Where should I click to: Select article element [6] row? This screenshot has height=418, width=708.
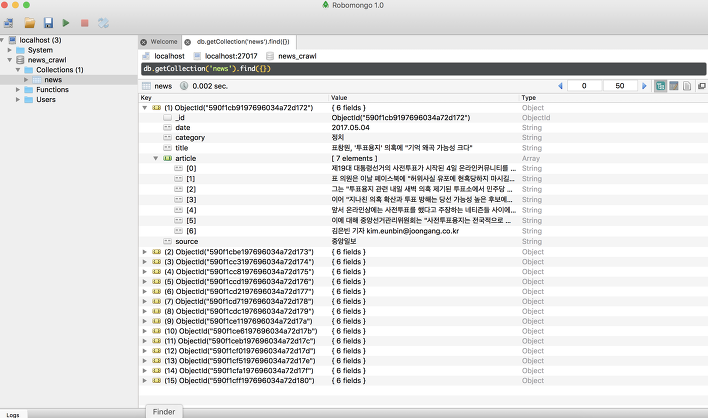pos(423,231)
